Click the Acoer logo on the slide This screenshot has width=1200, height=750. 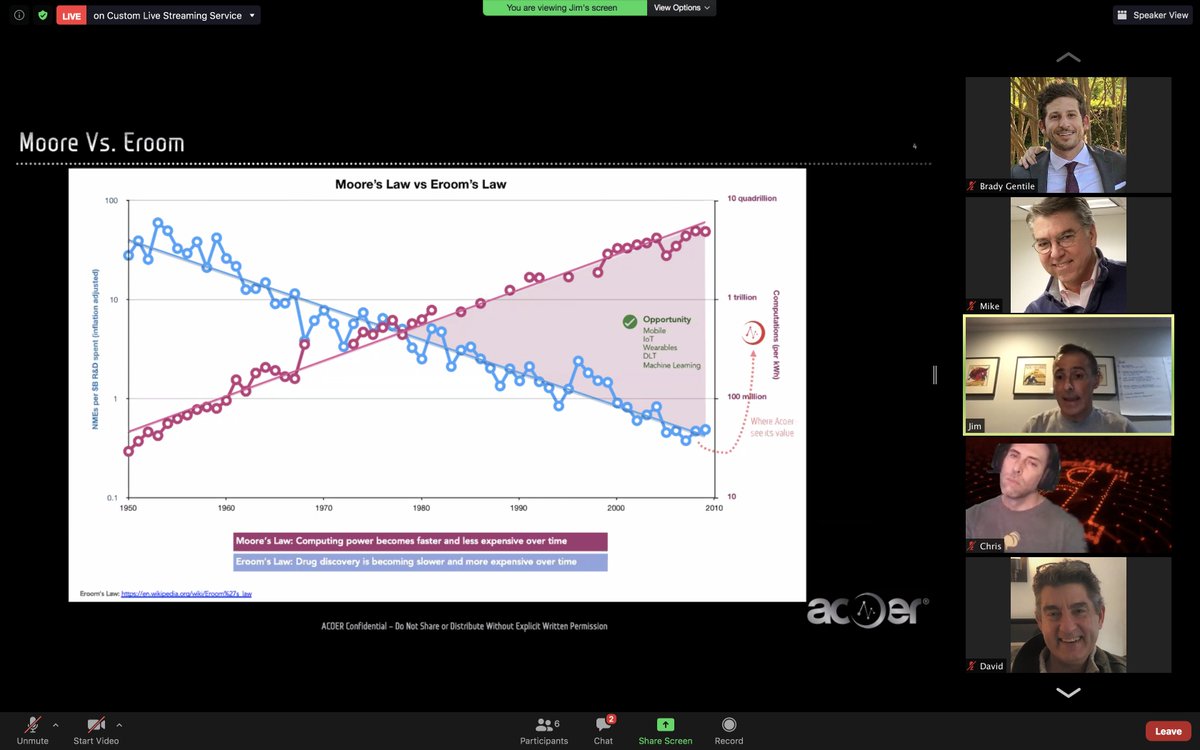(x=868, y=611)
